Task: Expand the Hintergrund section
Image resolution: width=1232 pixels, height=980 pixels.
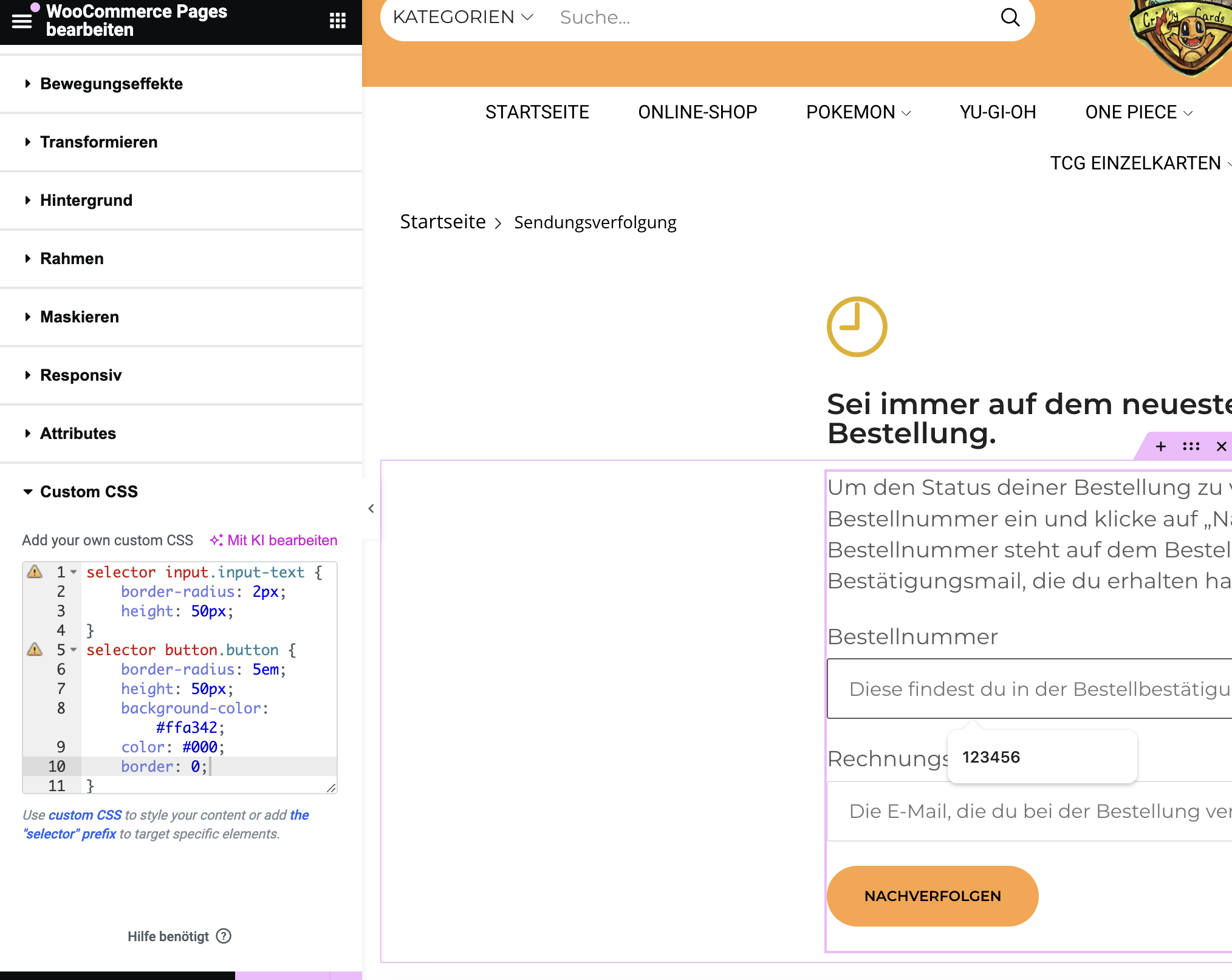Action: click(181, 200)
